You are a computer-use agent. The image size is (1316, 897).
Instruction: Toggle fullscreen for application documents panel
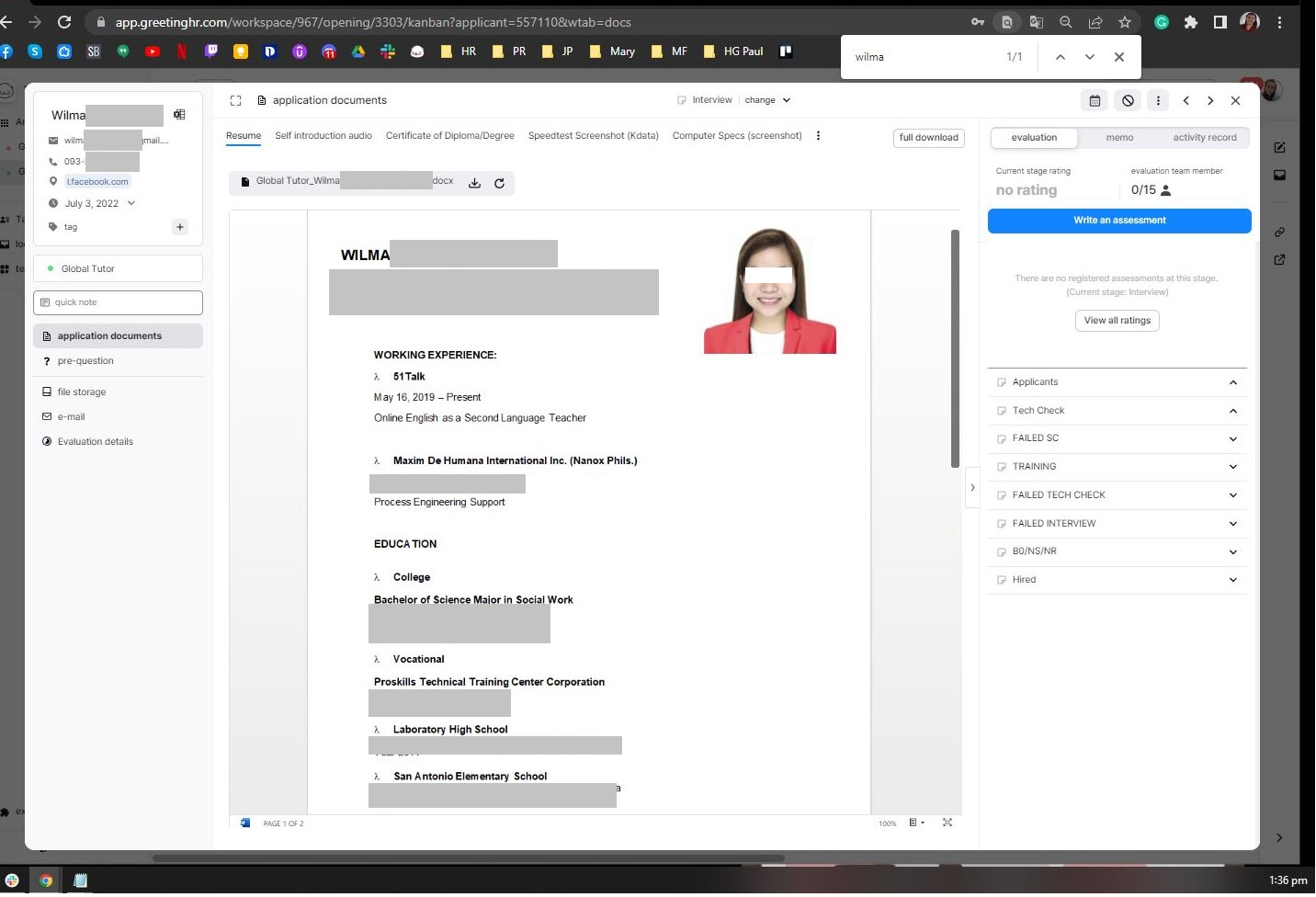click(x=236, y=101)
